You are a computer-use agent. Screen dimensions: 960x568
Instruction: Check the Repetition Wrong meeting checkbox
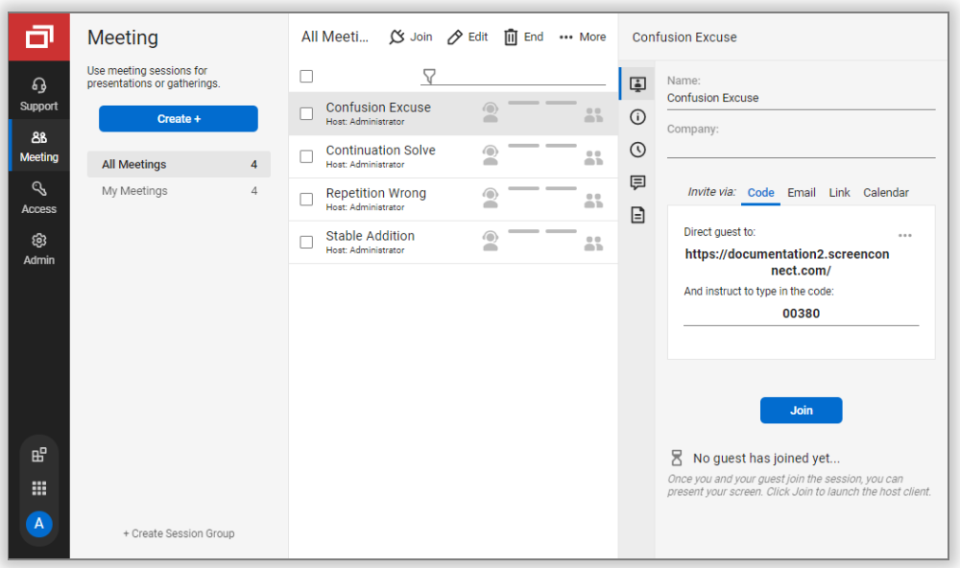click(307, 199)
